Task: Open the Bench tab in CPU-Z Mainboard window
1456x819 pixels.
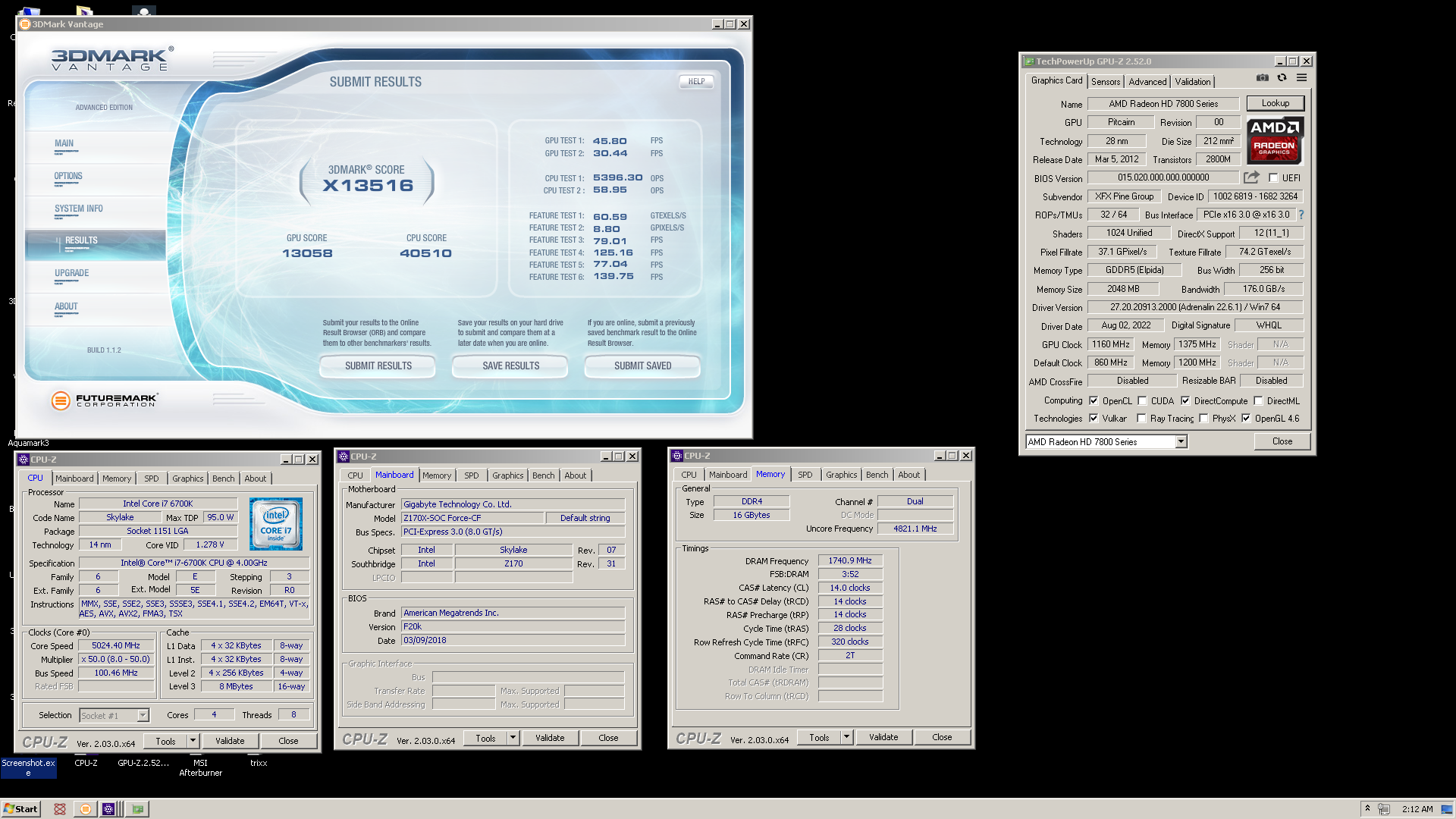Action: click(543, 475)
